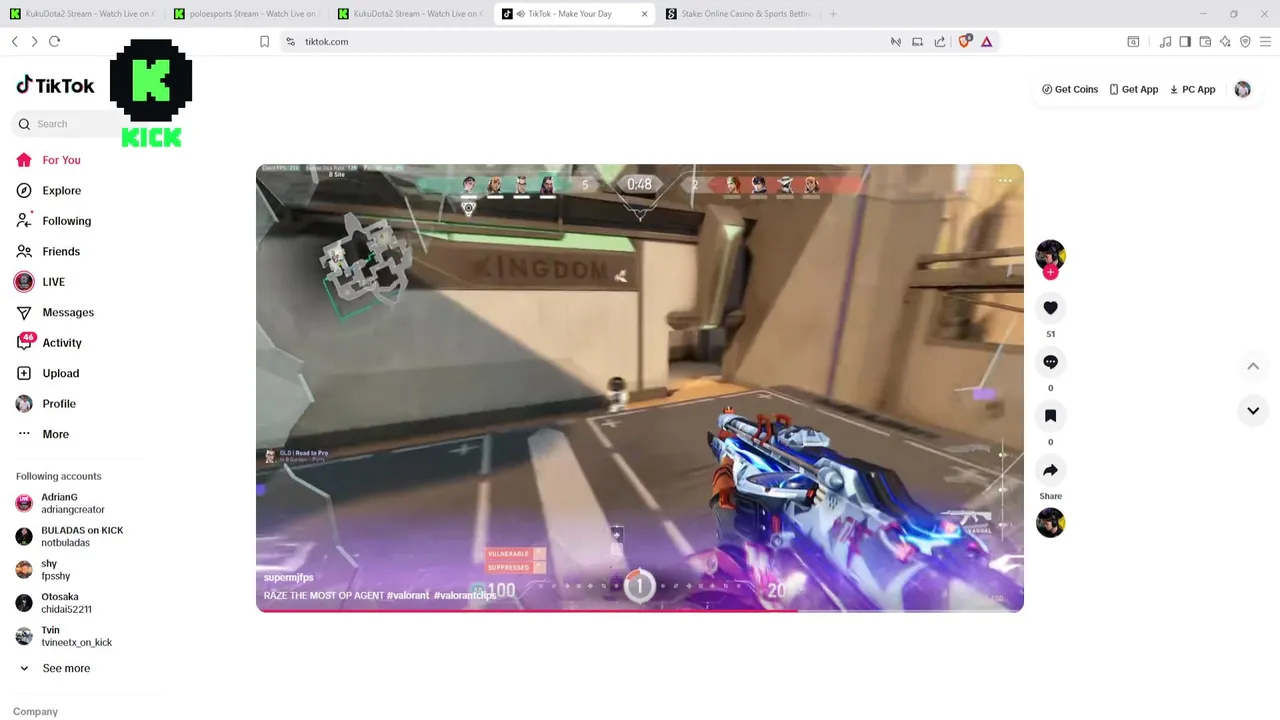The width and height of the screenshot is (1280, 720).
Task: Seek using the video progress bar
Action: click(x=640, y=610)
